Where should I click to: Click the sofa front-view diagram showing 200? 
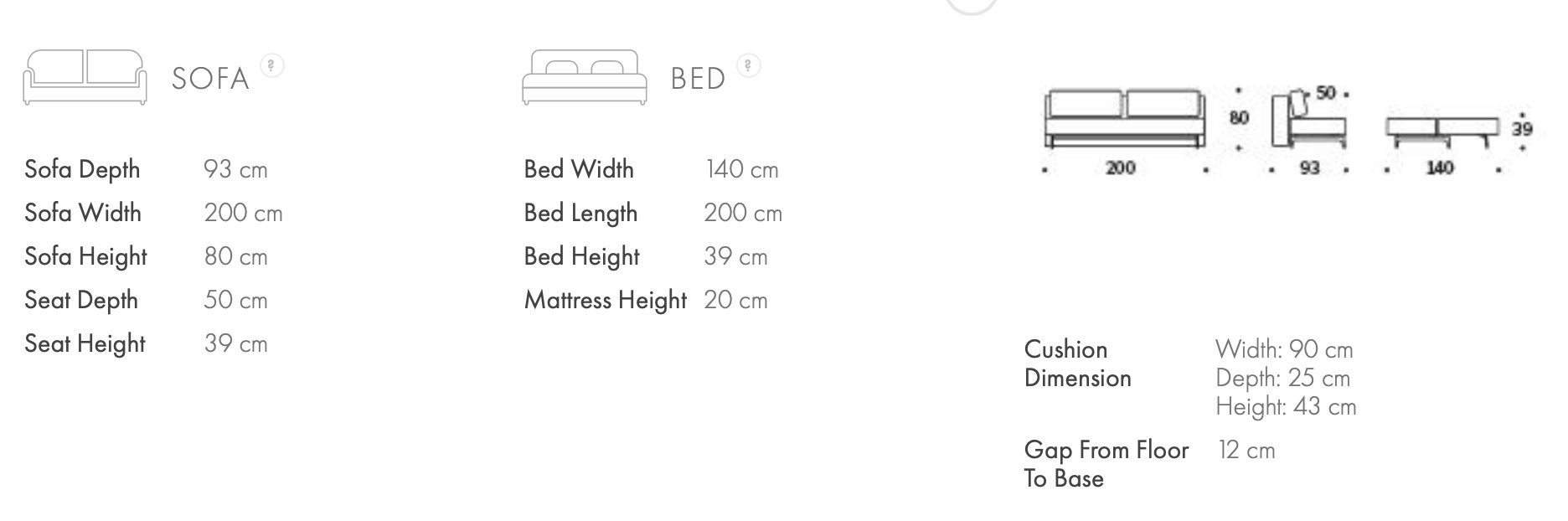click(x=1124, y=120)
